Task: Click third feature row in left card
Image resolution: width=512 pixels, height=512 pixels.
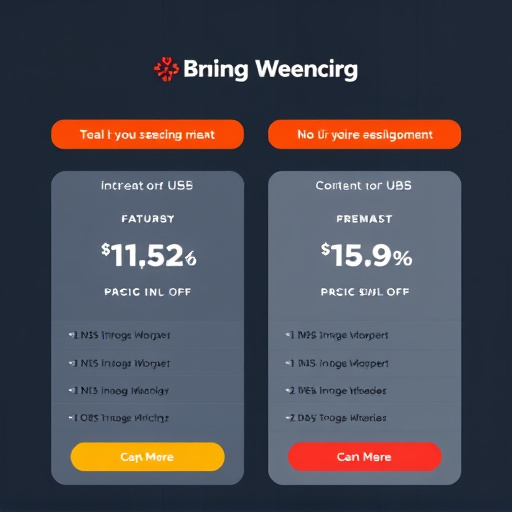Action: click(147, 390)
